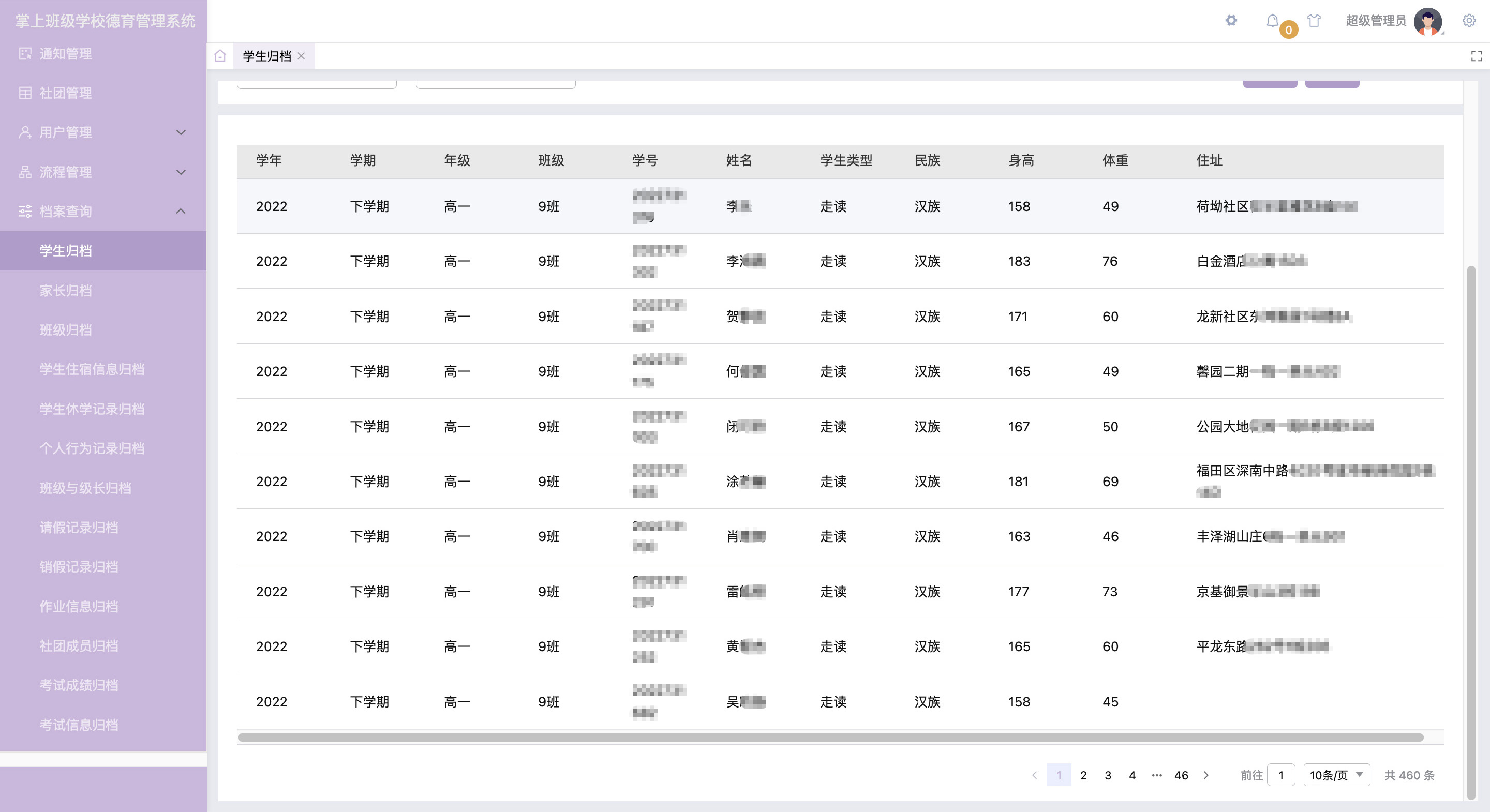This screenshot has width=1490, height=812.
Task: Click weight value 45
Action: point(1110,701)
